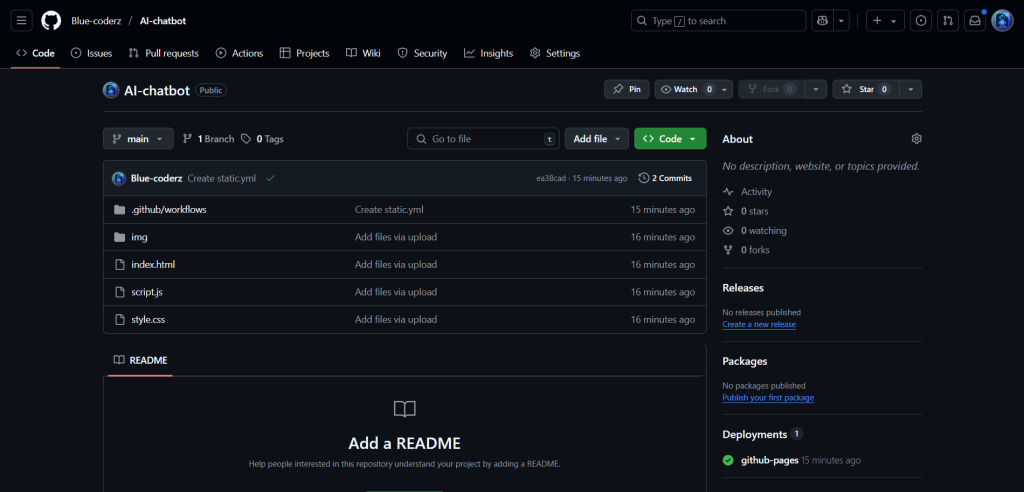Screen dimensions: 1024x492
Task: Open the main branch selector dropdown
Action: (138, 139)
